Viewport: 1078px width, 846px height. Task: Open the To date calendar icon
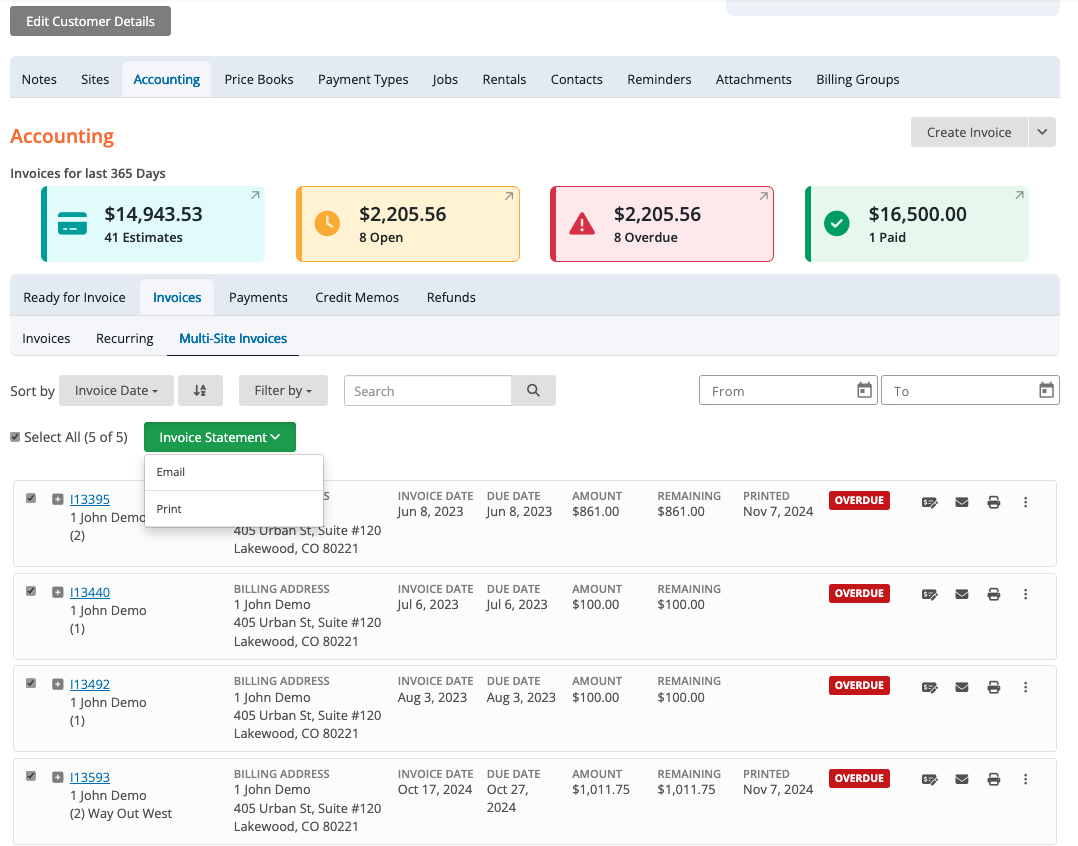1046,390
